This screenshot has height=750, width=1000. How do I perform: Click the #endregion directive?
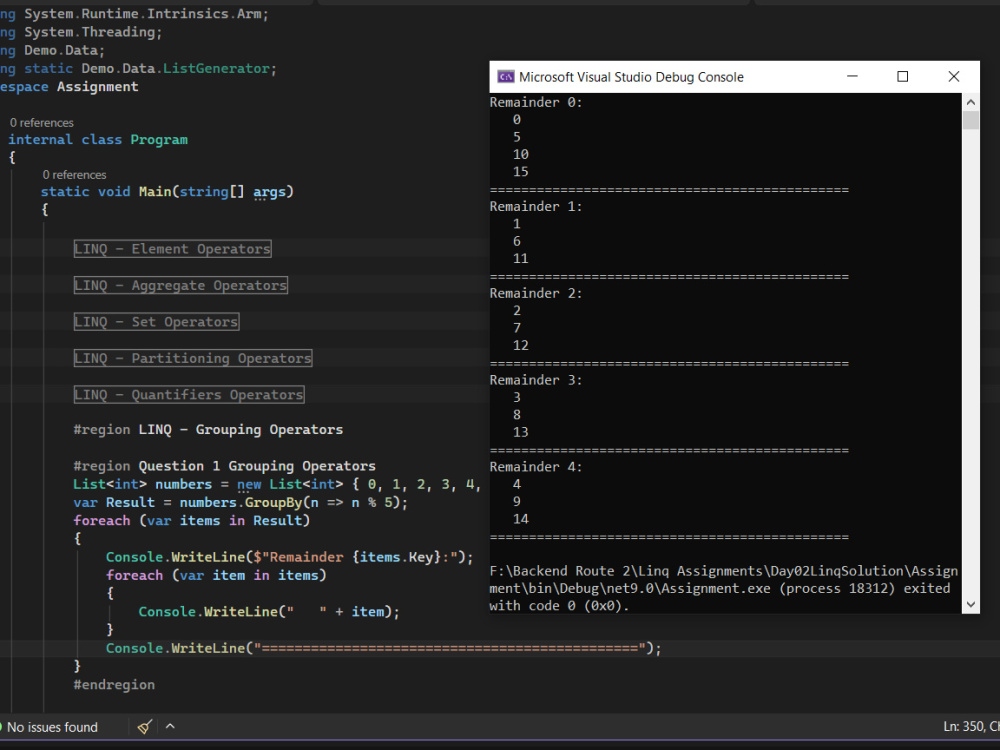click(x=114, y=685)
